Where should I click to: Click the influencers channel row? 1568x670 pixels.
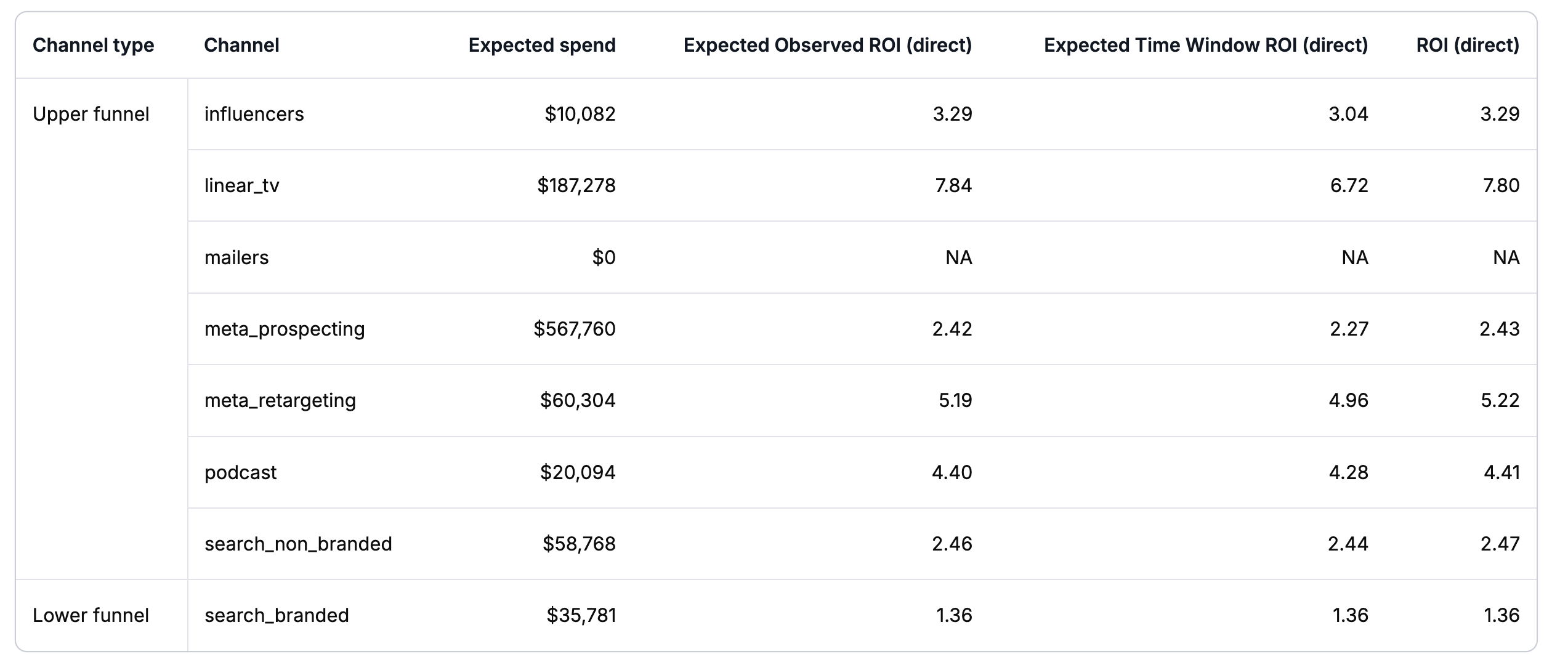[x=254, y=114]
